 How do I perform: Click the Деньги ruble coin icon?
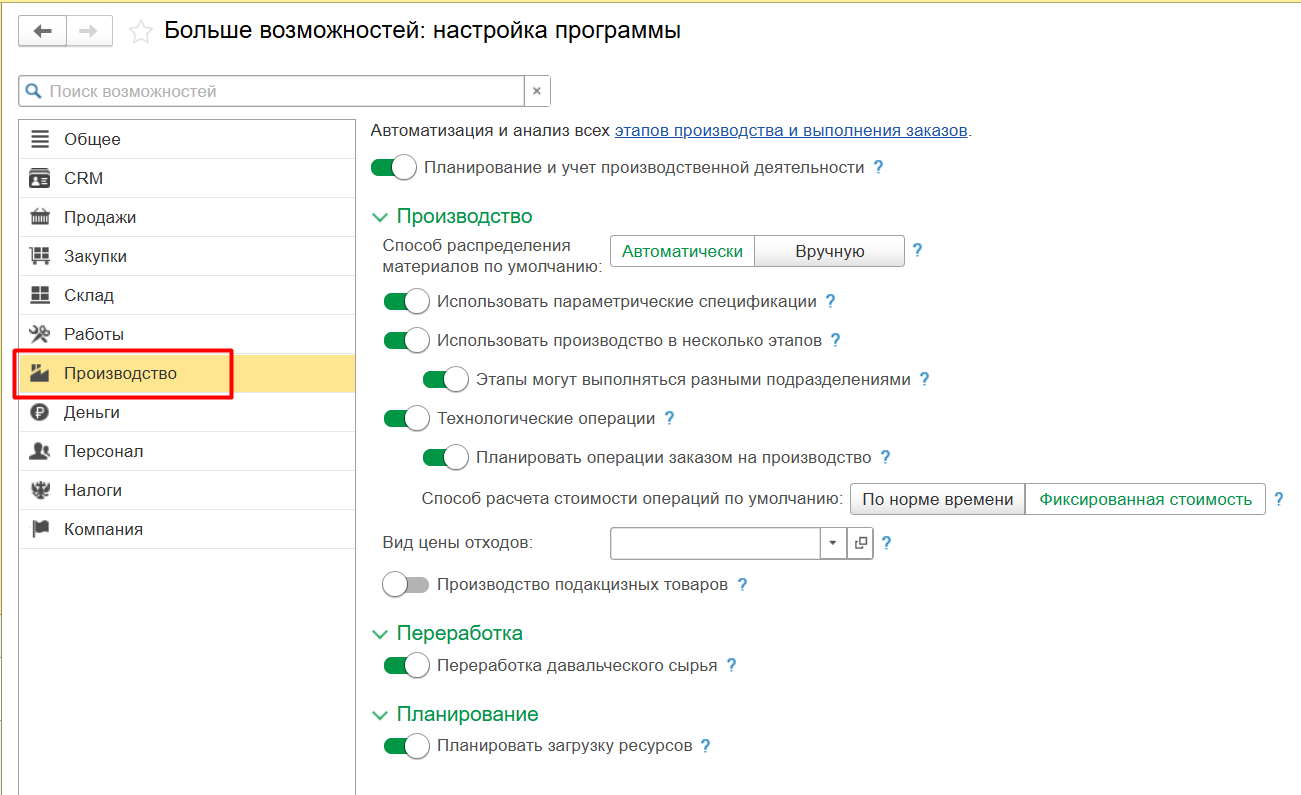pyautogui.click(x=40, y=412)
